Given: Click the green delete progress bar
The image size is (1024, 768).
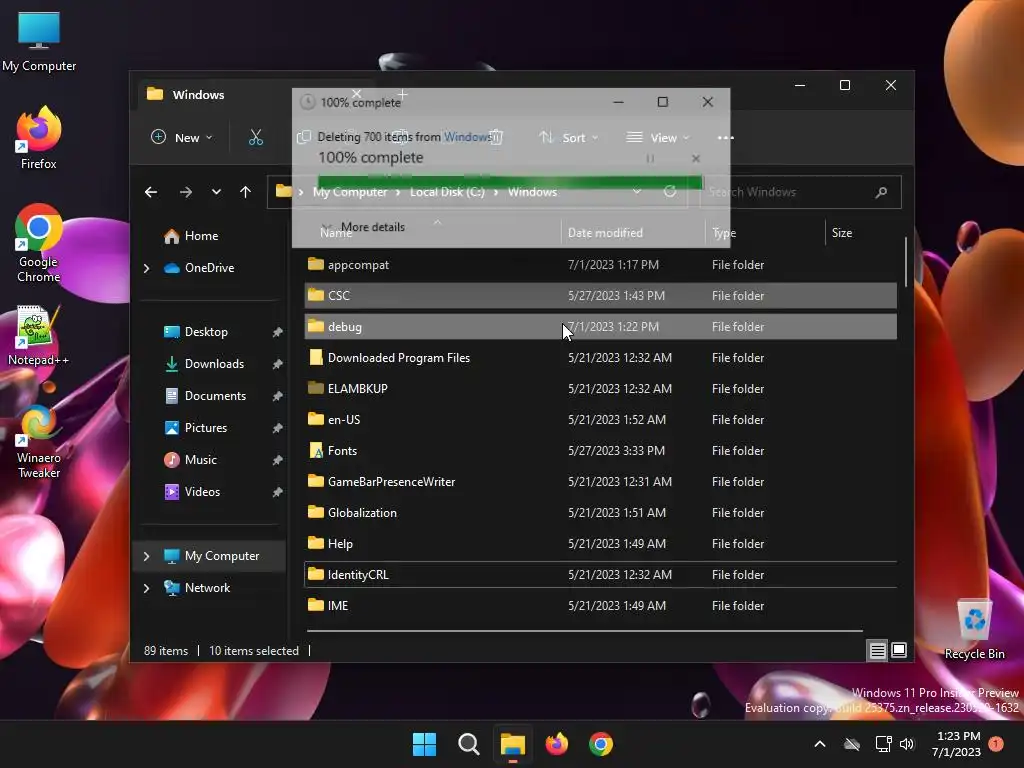Looking at the screenshot, I should 510,182.
